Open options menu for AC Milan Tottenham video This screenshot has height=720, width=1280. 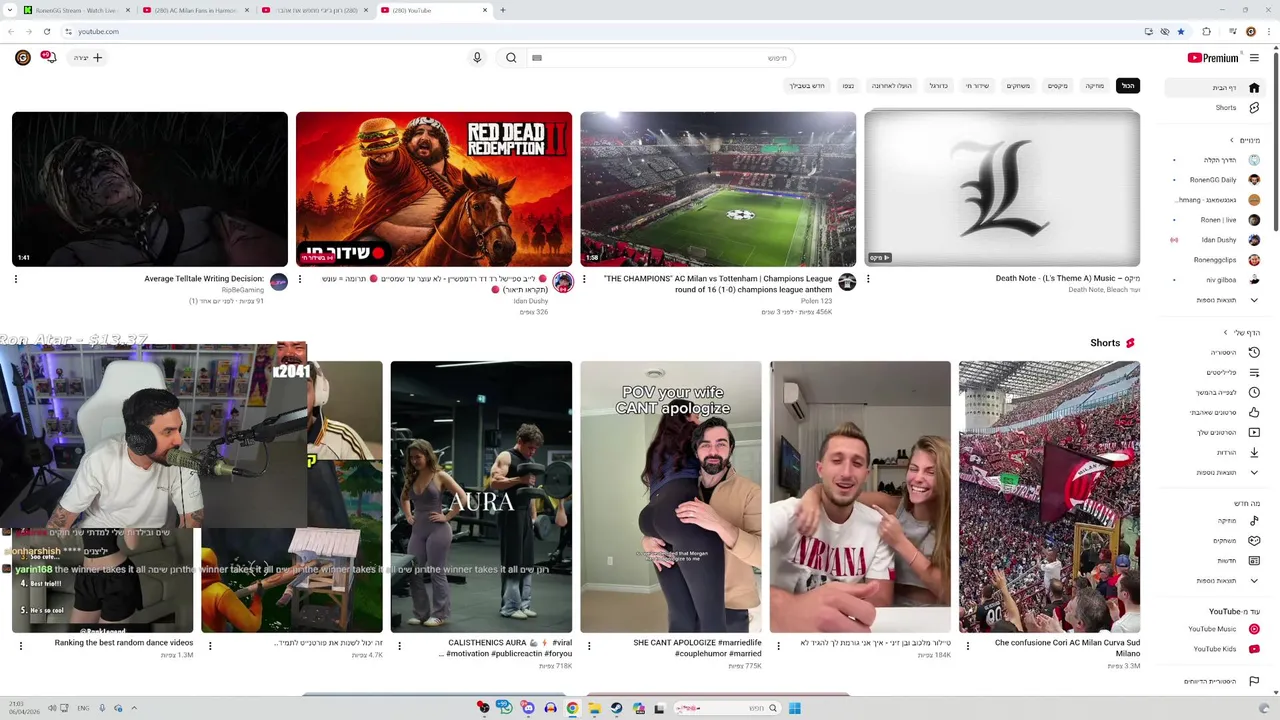pyautogui.click(x=584, y=279)
